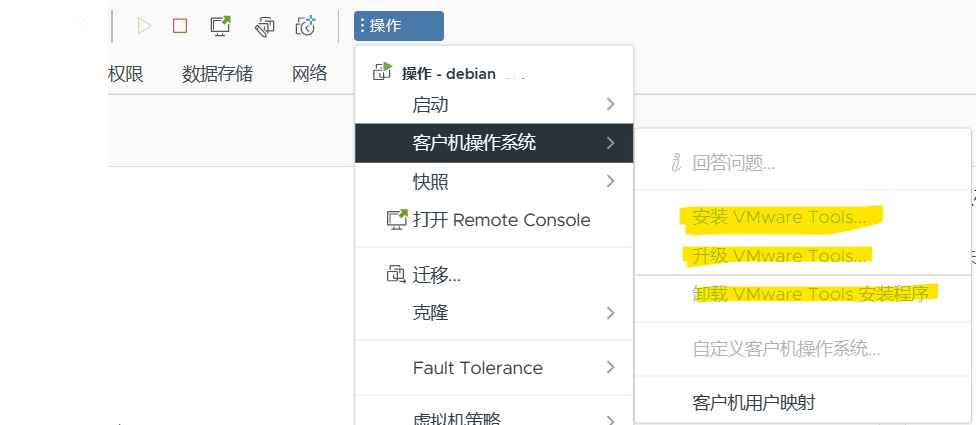This screenshot has height=425, width=976.
Task: Click the migrate icon next to 迁移...
Action: [x=396, y=274]
